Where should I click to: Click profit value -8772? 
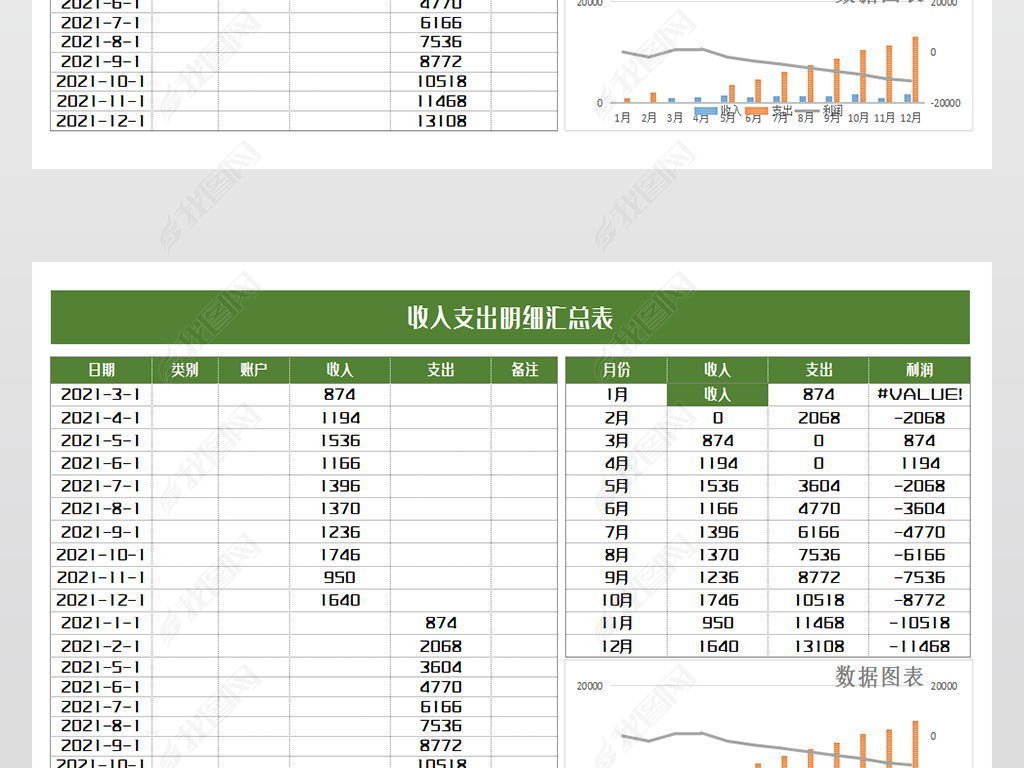point(920,600)
